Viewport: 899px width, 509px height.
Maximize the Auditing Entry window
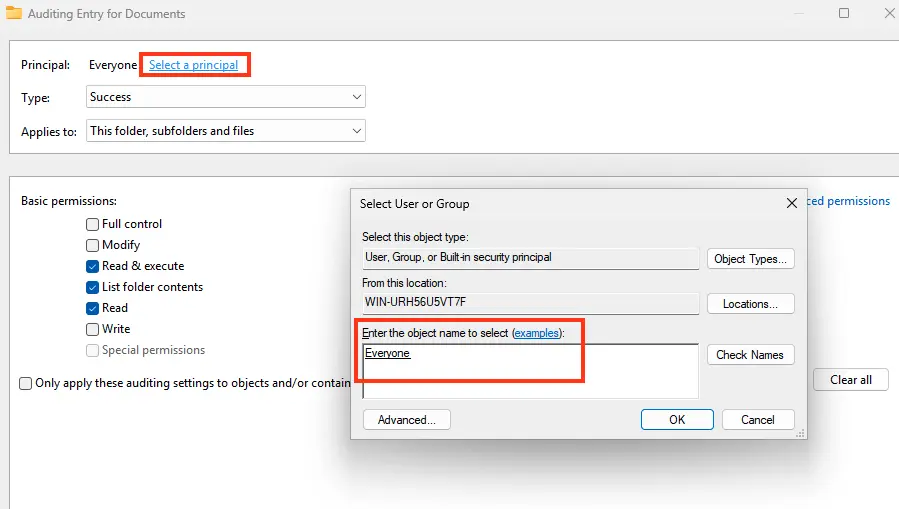(844, 14)
